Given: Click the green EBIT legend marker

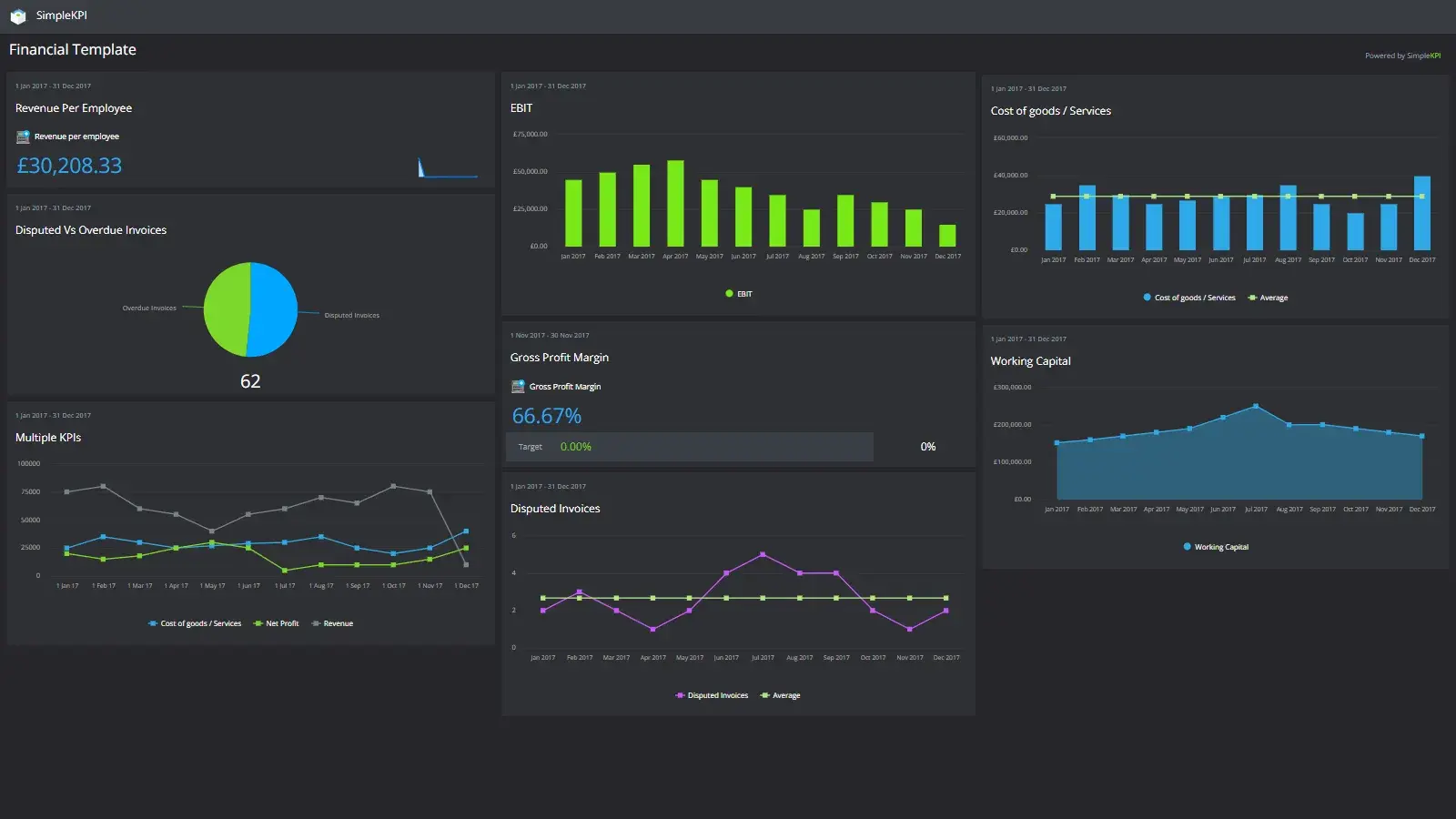Looking at the screenshot, I should 729,293.
